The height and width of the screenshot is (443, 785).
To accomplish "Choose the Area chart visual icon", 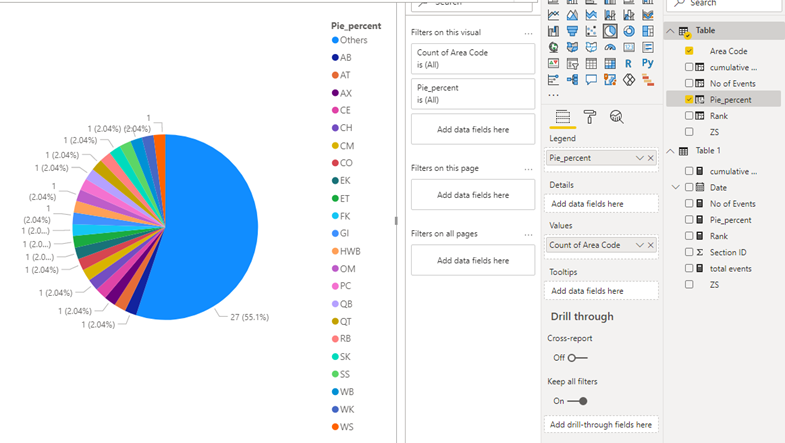I will (572, 15).
